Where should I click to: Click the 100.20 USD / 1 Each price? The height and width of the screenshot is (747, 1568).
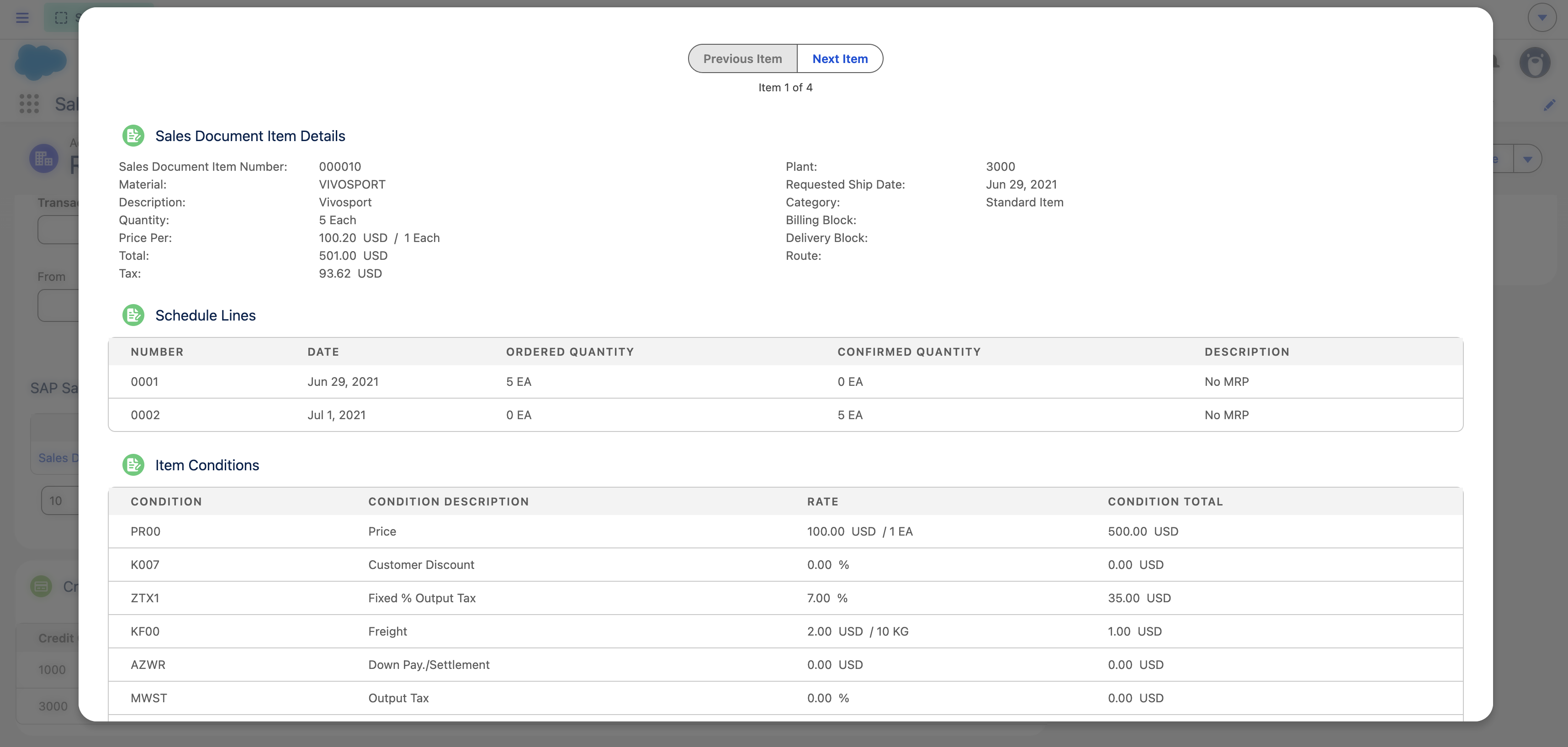[x=379, y=238]
